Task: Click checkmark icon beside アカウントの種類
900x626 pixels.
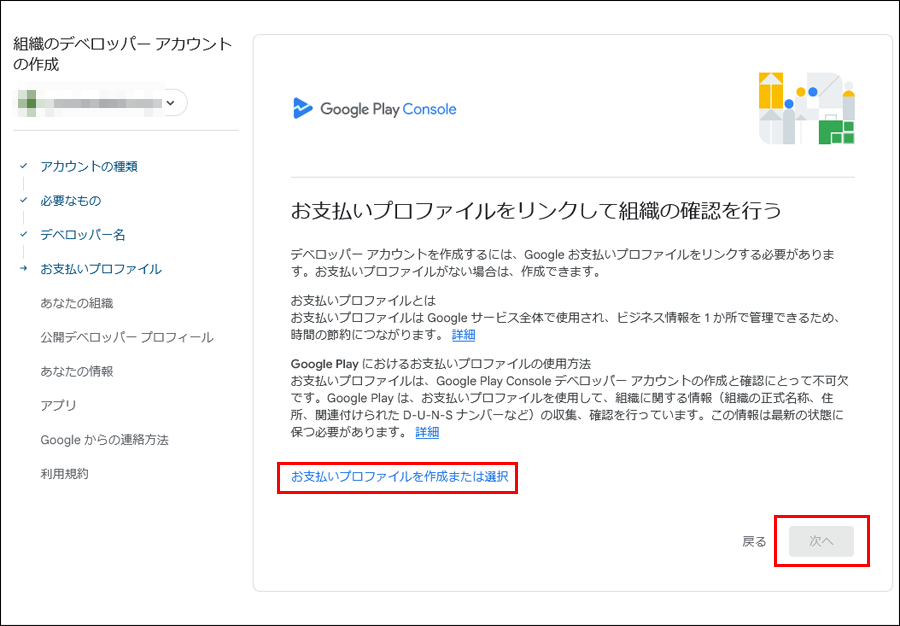Action: pyautogui.click(x=24, y=166)
